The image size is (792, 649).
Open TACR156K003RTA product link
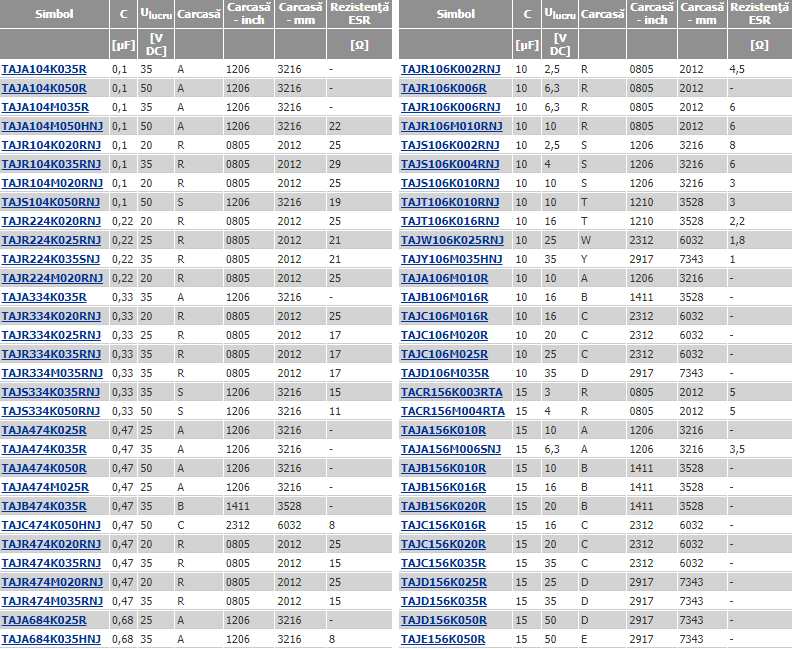click(x=452, y=392)
